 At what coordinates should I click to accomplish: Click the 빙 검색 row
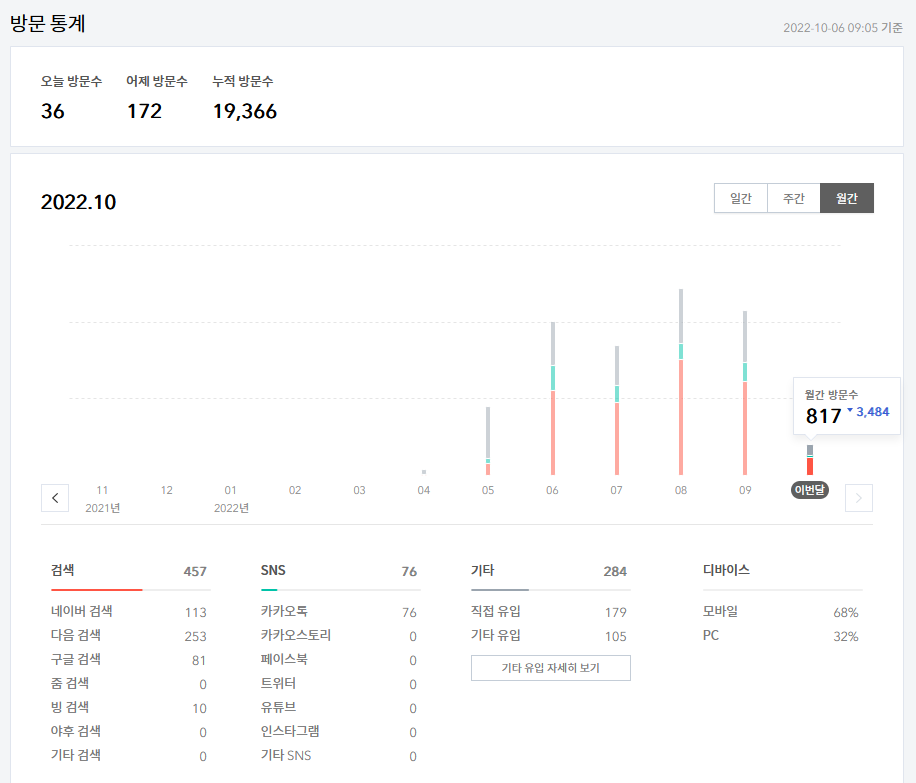tap(129, 708)
